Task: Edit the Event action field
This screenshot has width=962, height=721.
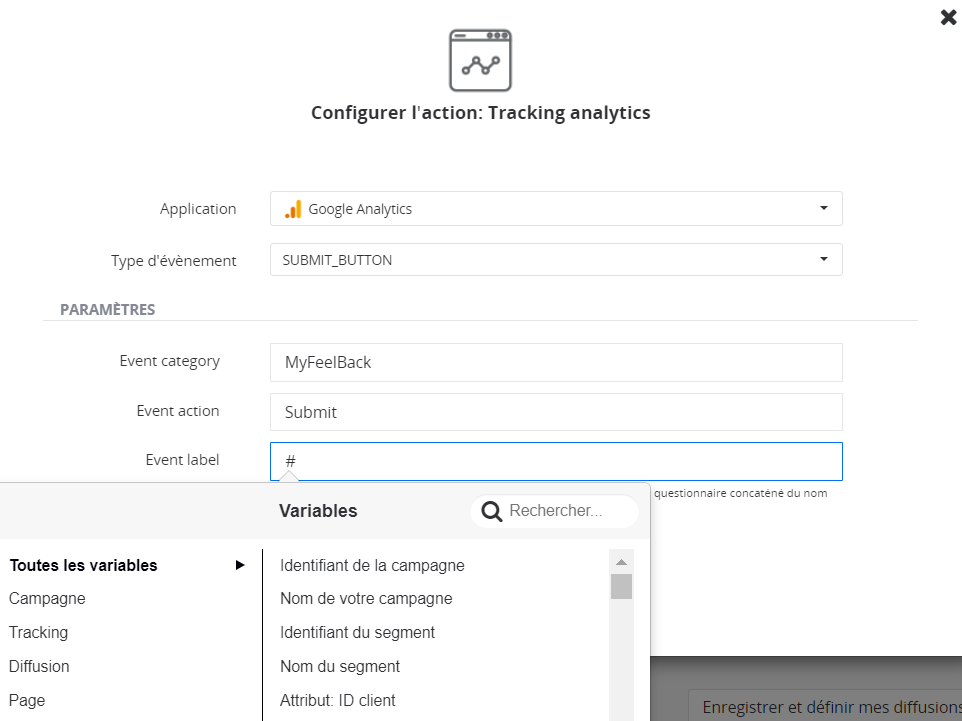Action: click(556, 412)
